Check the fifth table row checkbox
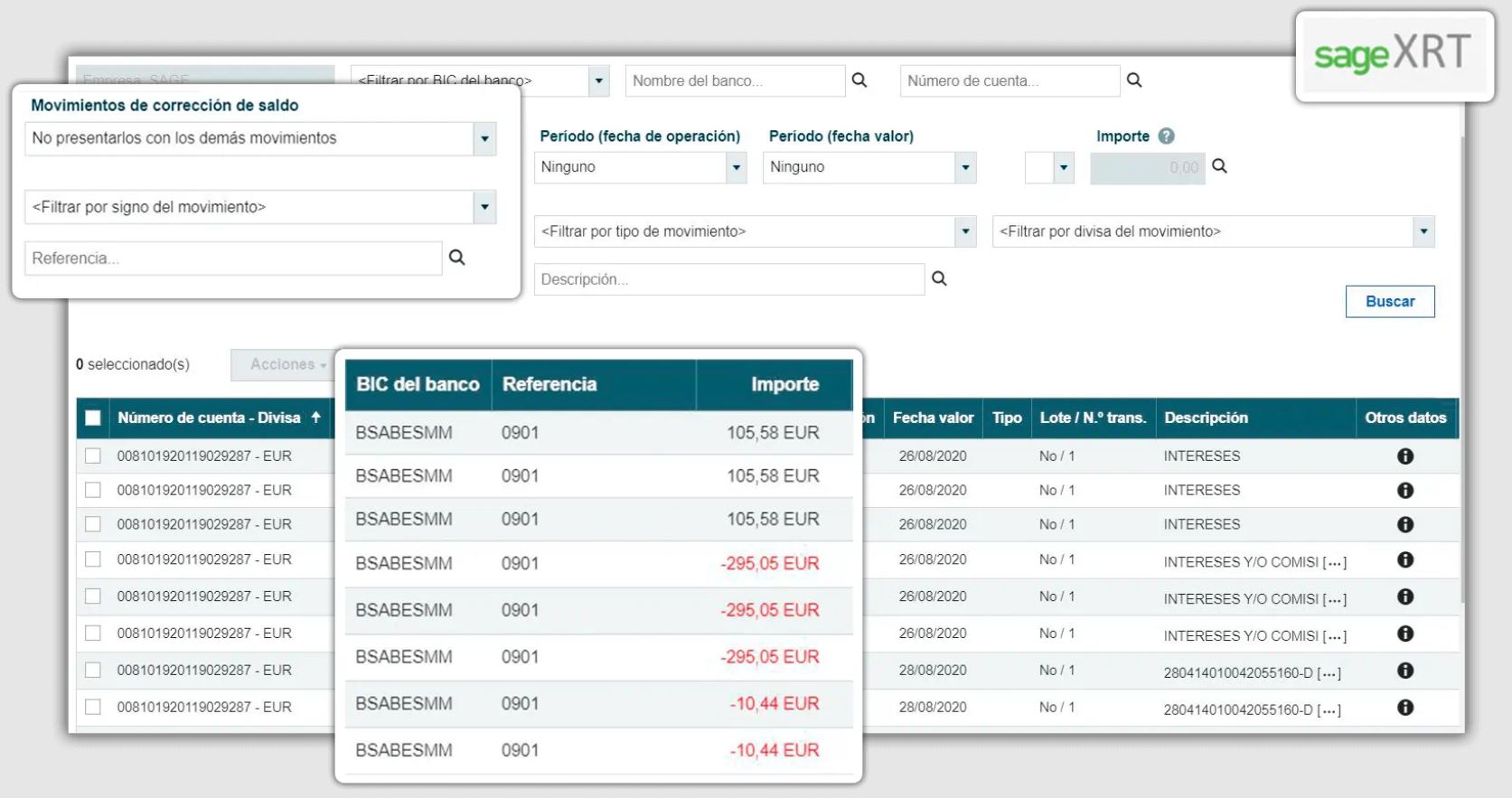The height and width of the screenshot is (798, 1512). click(93, 596)
